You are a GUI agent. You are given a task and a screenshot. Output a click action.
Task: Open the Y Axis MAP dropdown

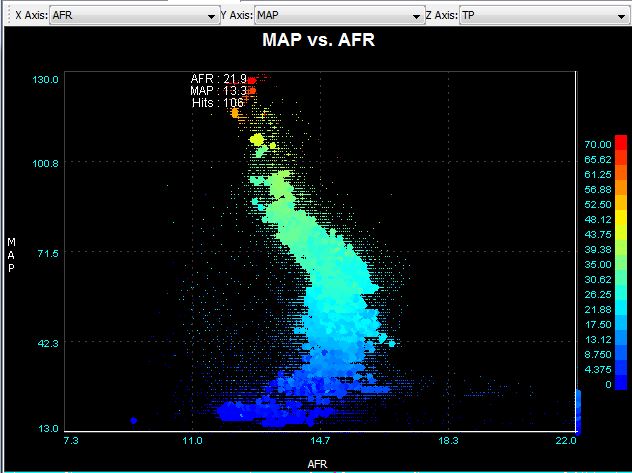(339, 15)
